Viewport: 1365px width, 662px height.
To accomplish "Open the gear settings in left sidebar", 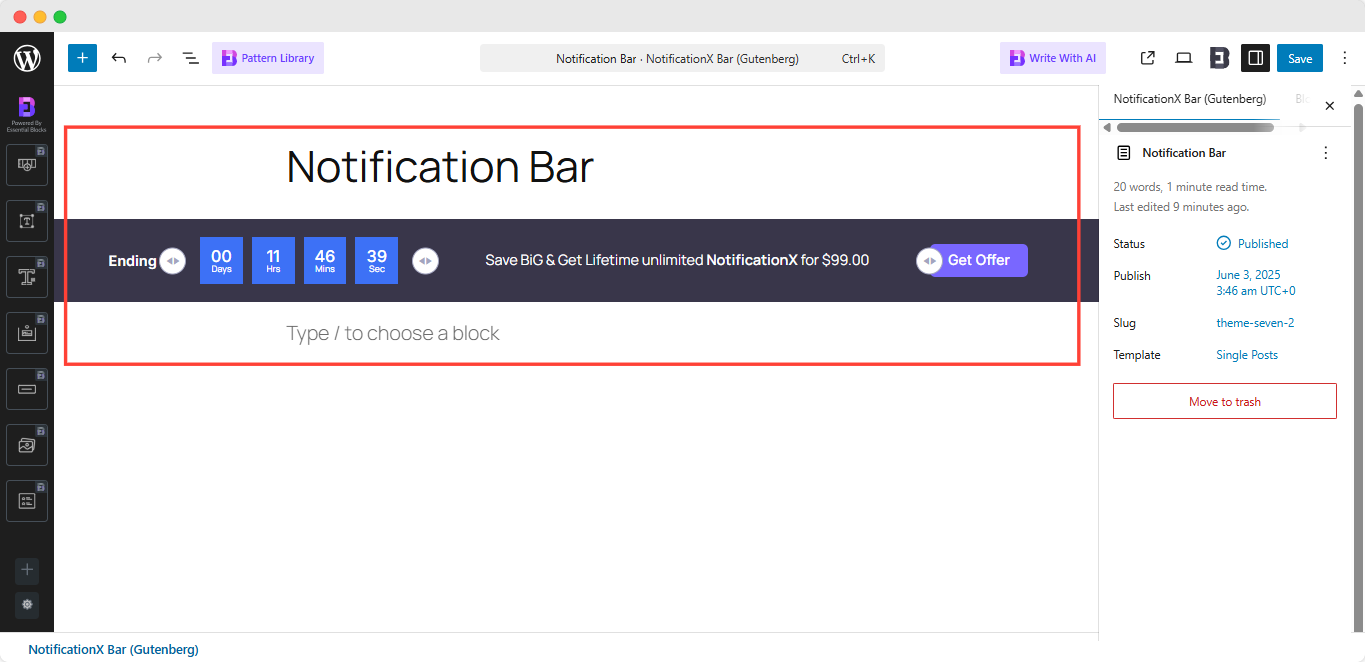I will coord(27,604).
